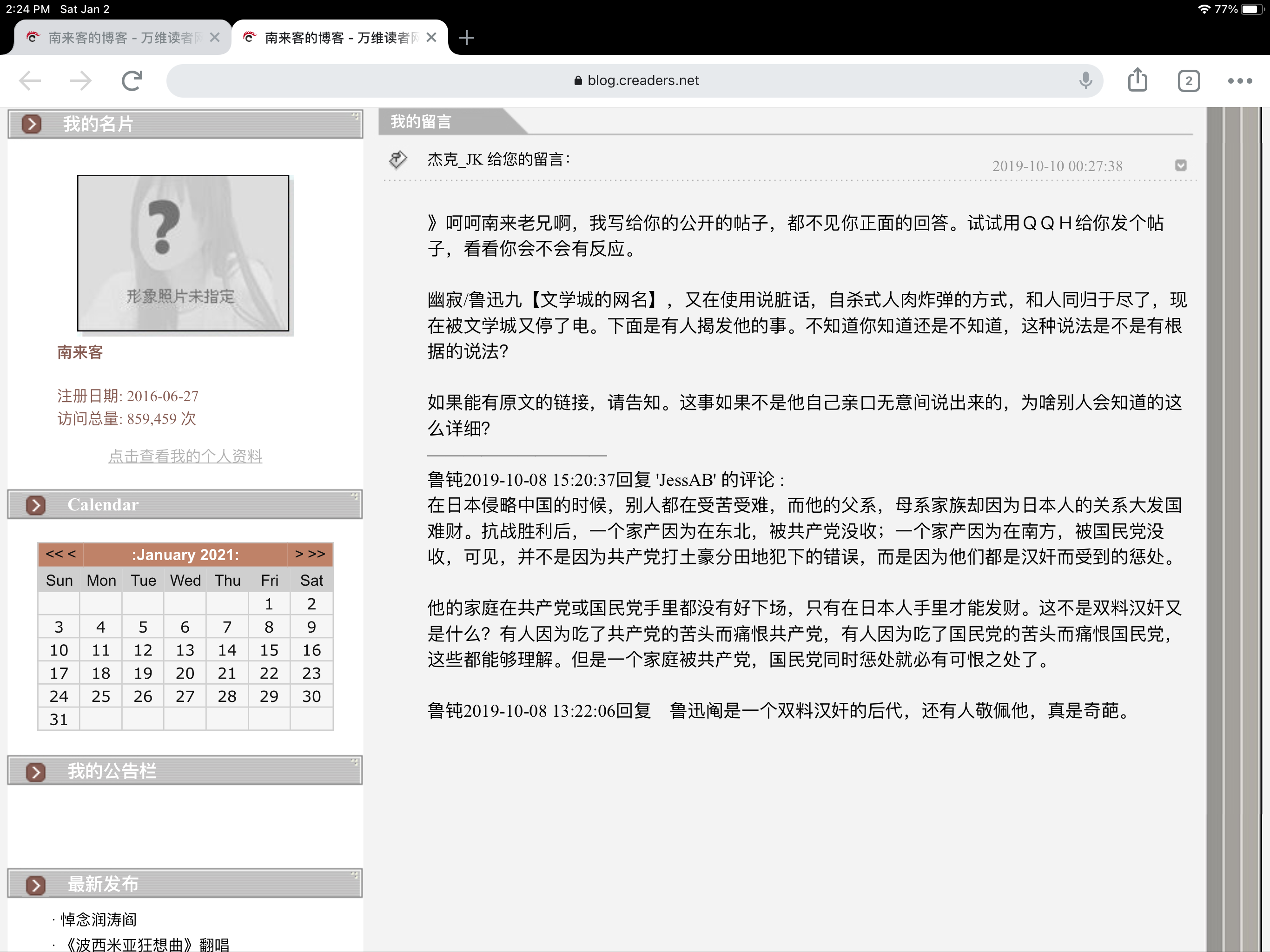This screenshot has width=1270, height=952.
Task: Click the 杰克_JK 给您的留言 heading
Action: click(x=498, y=159)
